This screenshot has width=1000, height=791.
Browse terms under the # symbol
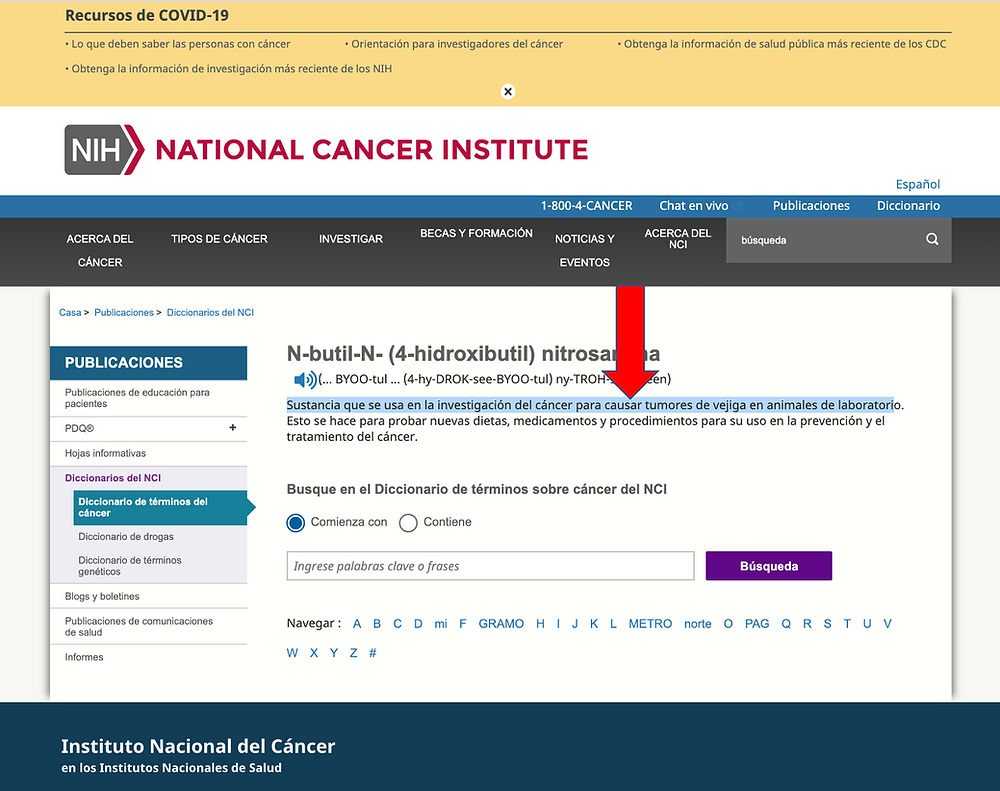coord(372,653)
